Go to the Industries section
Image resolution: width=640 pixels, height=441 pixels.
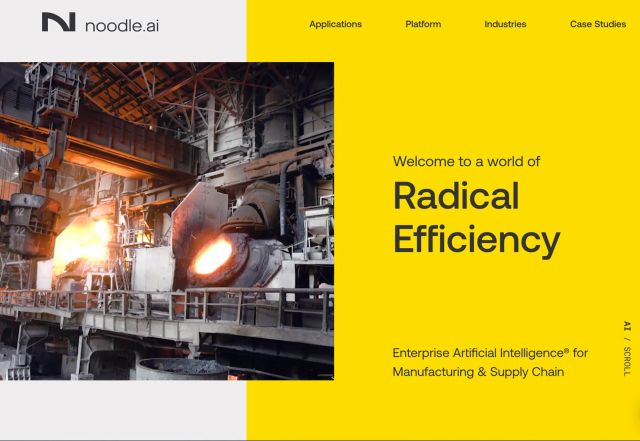[x=505, y=24]
